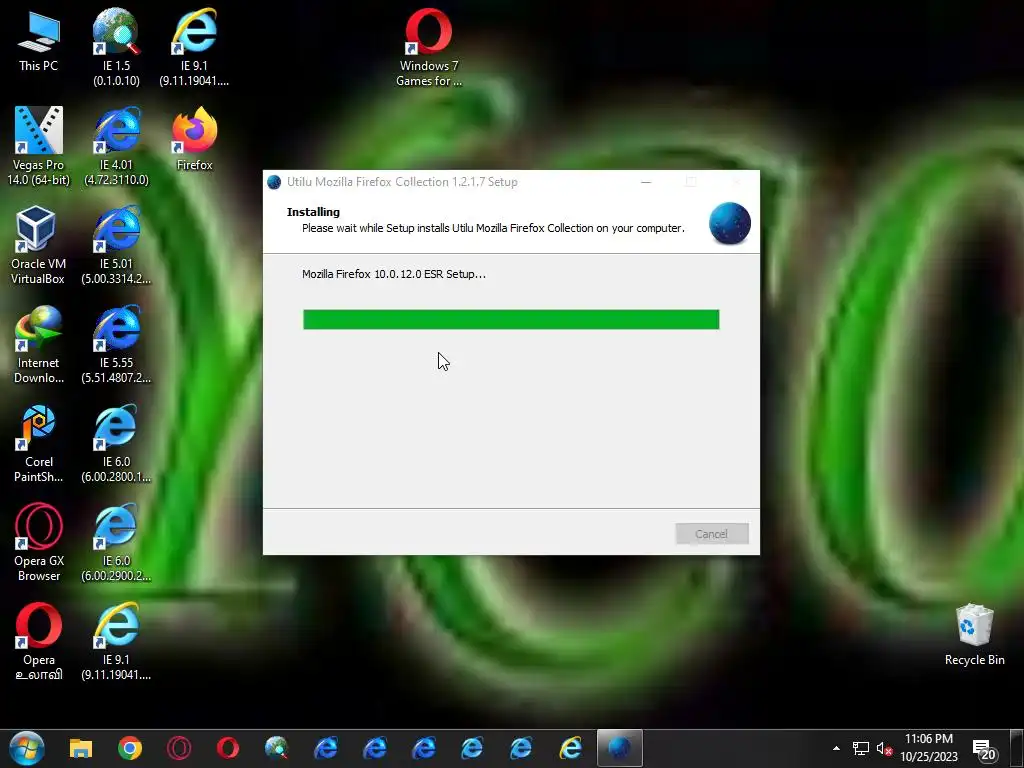1024x768 pixels.
Task: Select the IE 9.1 shortcut beside Opera
Action: coord(116,642)
